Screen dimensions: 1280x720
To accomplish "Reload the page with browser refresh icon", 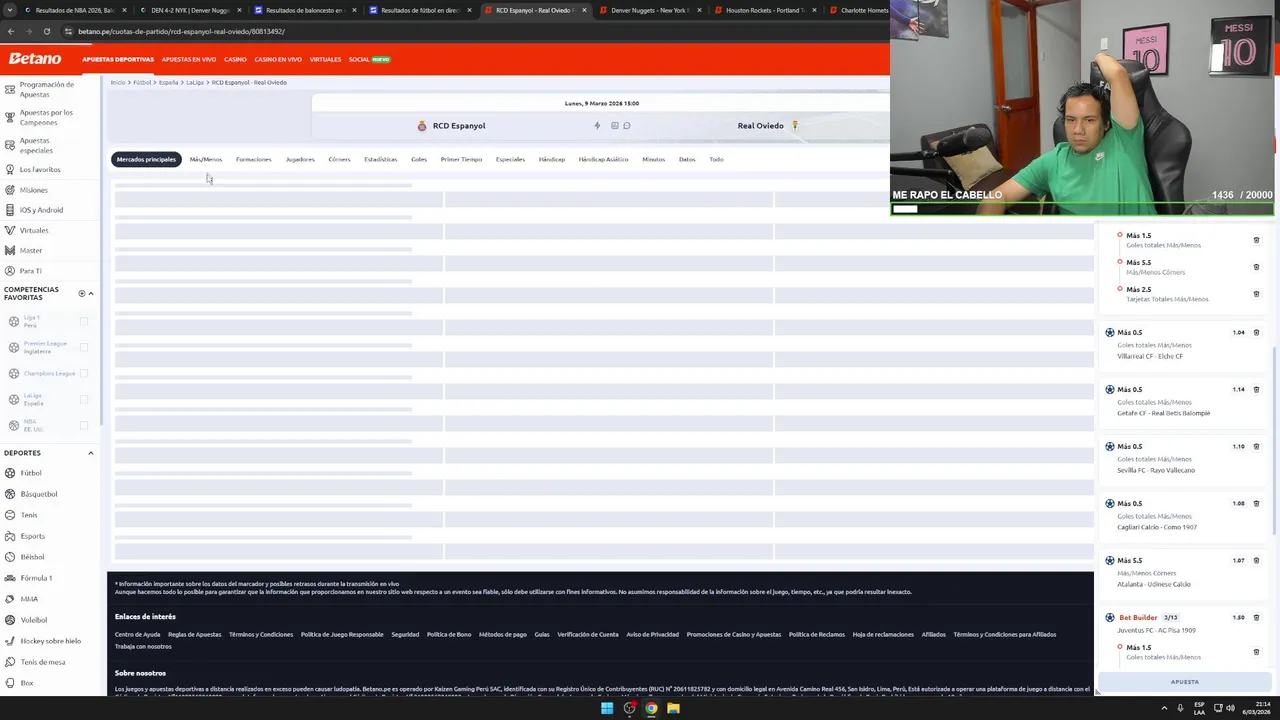I will [46, 31].
